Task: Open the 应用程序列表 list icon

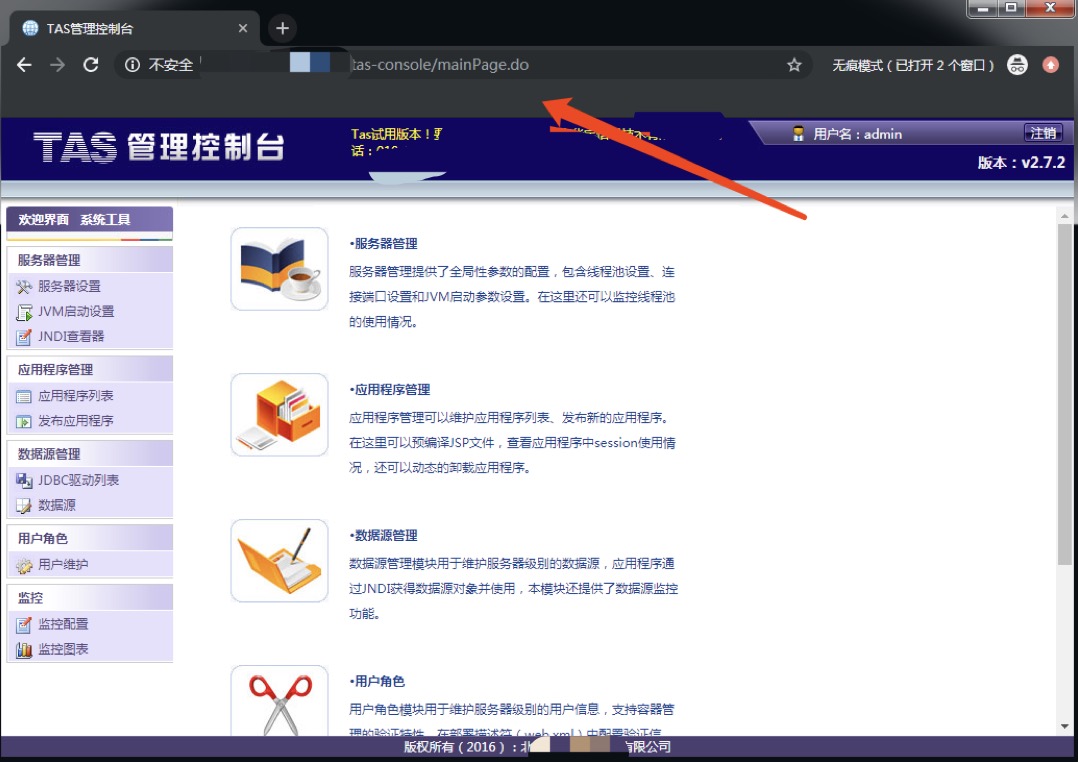Action: (x=24, y=397)
